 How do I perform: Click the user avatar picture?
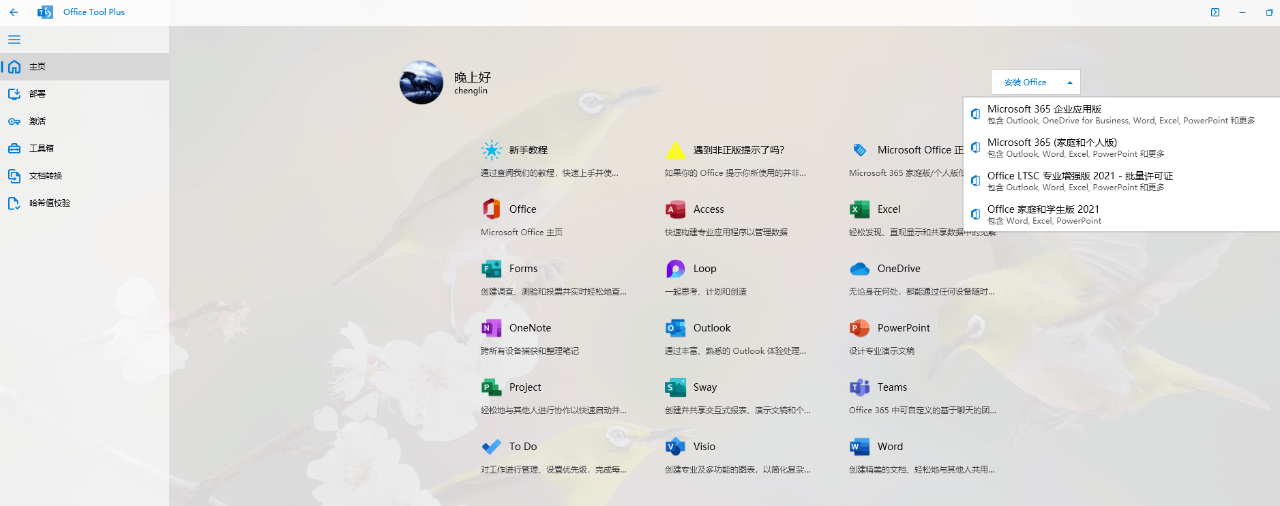click(x=421, y=82)
